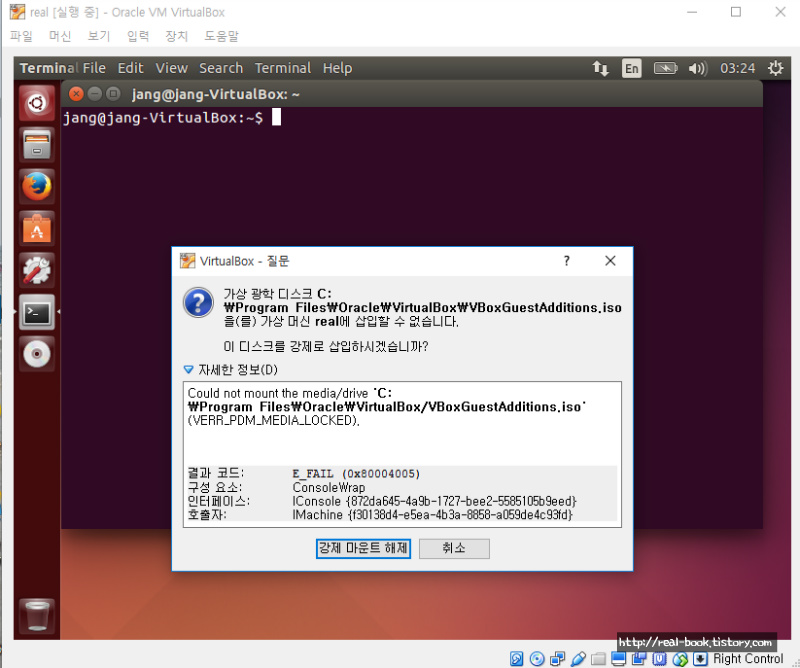The image size is (800, 668).
Task: Open the Files manager in dock
Action: tap(37, 144)
